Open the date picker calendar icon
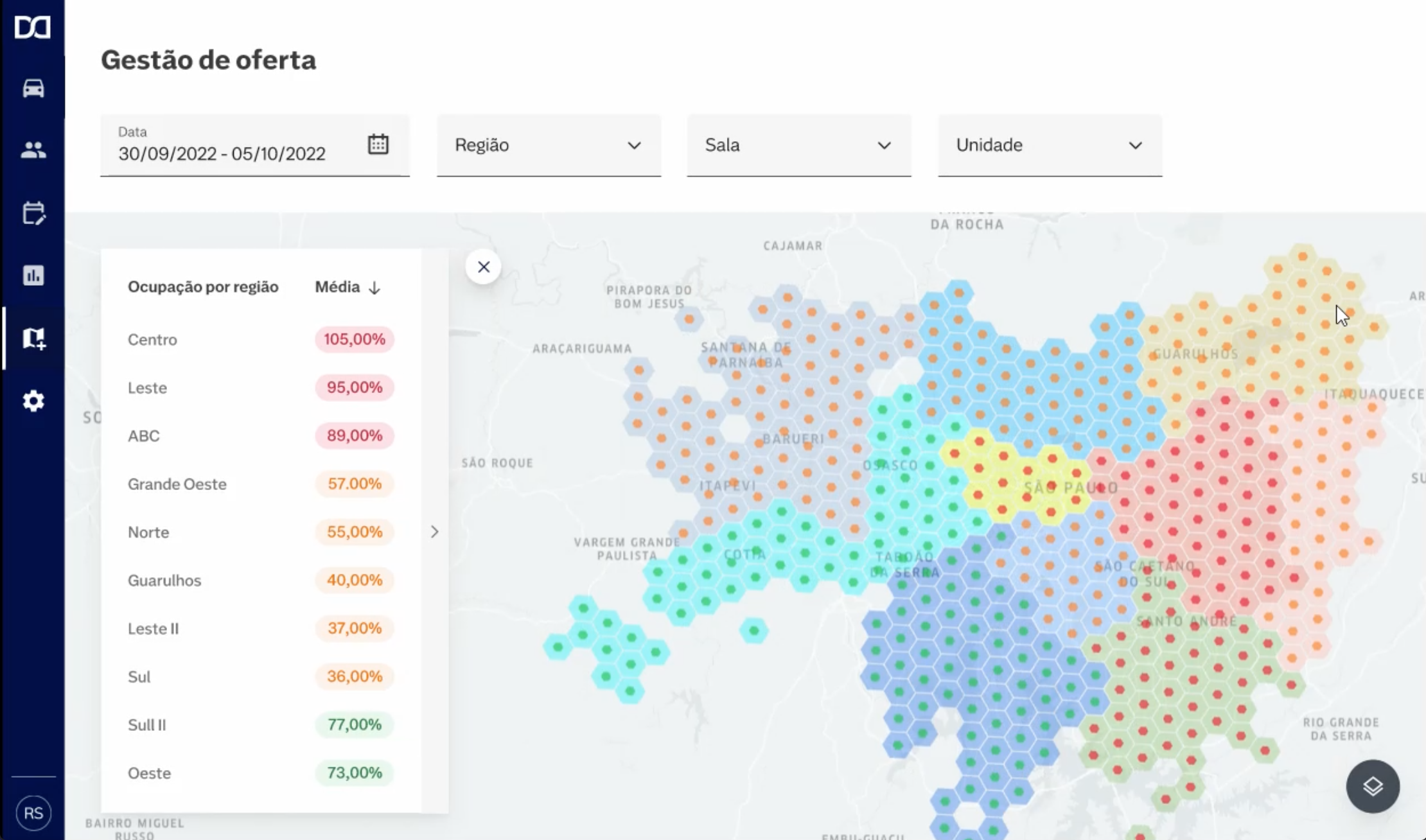This screenshot has width=1426, height=840. click(378, 144)
